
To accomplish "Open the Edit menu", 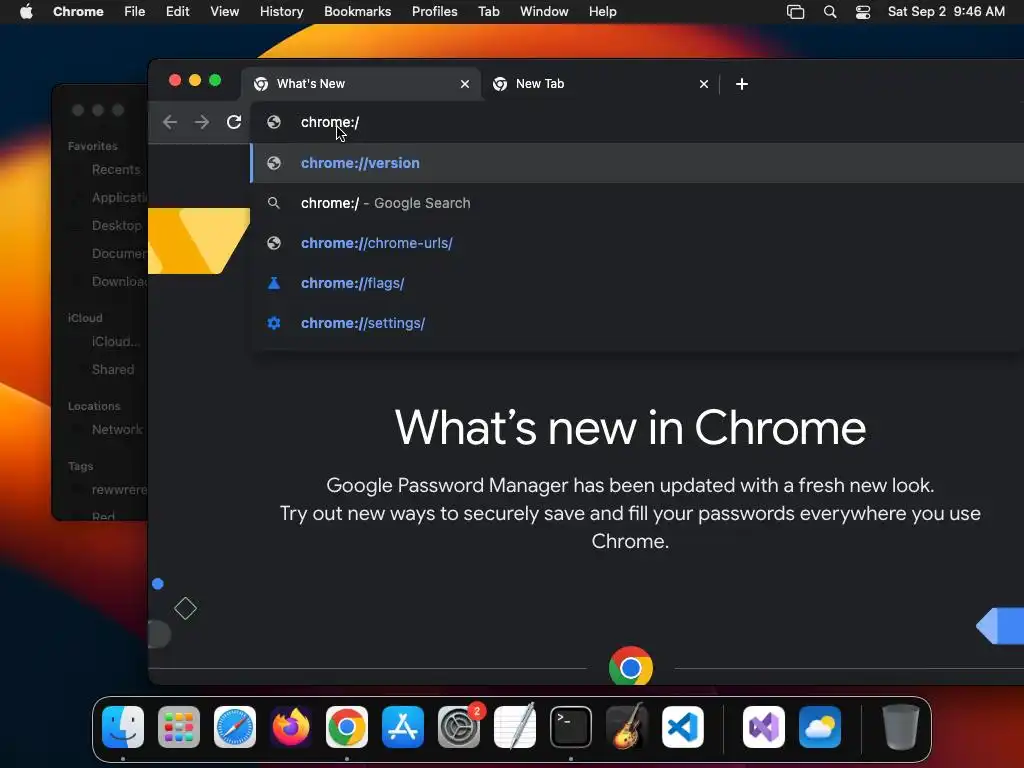I will [178, 12].
